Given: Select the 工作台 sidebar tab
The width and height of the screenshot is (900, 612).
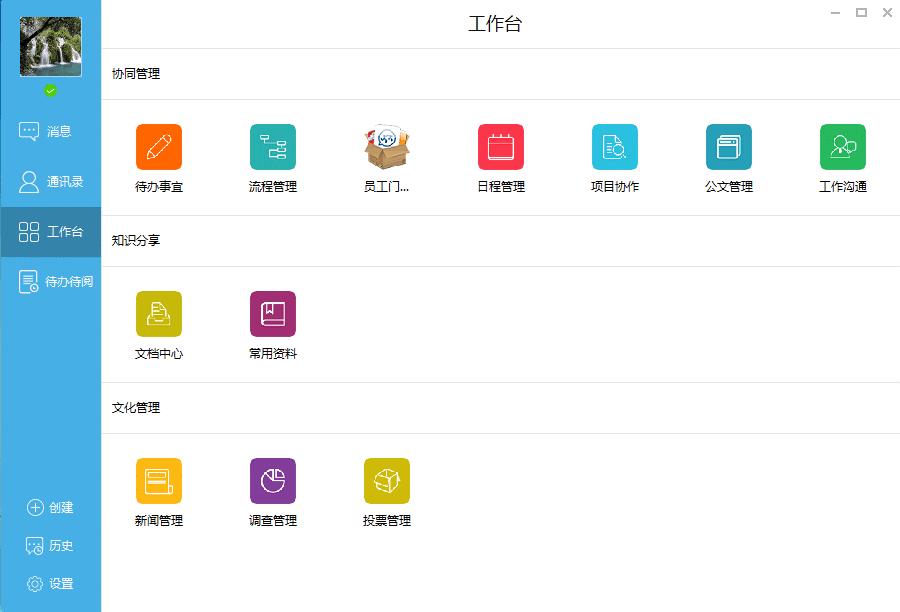Looking at the screenshot, I should pyautogui.click(x=50, y=232).
